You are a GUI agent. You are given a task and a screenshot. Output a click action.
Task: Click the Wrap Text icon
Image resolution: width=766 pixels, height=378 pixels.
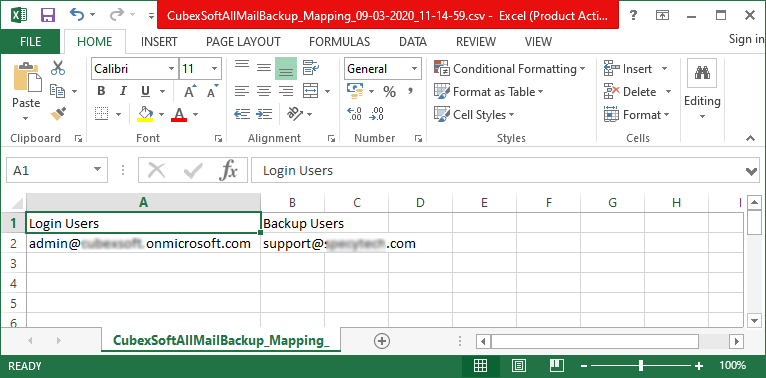coord(311,68)
